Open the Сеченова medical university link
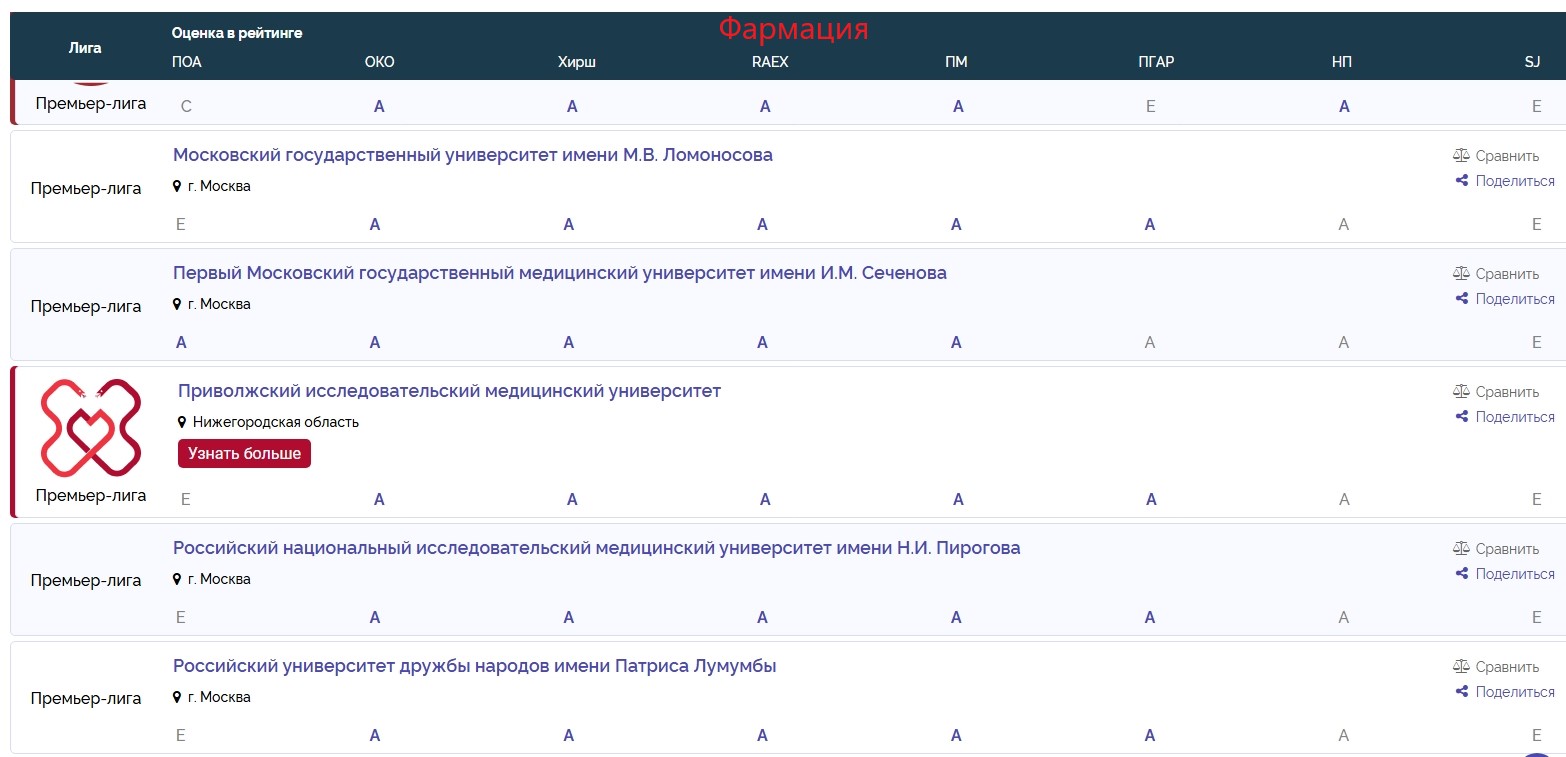This screenshot has height=757, width=1566. [559, 273]
